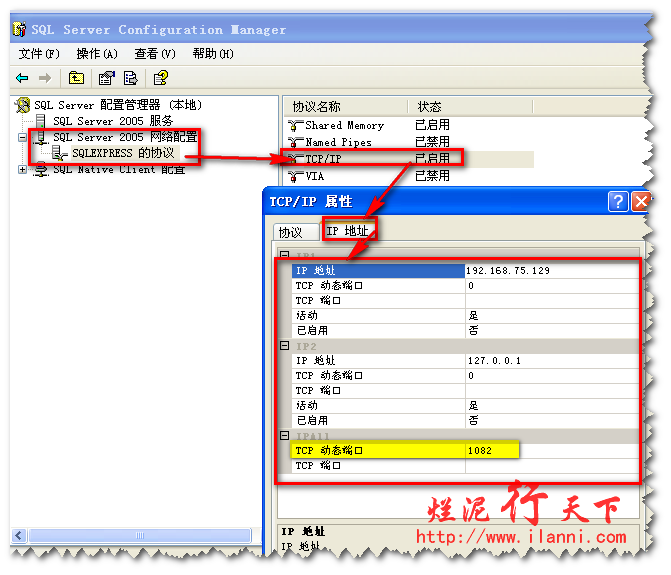Collapse the IP2 property group
The image size is (671, 575).
284,345
